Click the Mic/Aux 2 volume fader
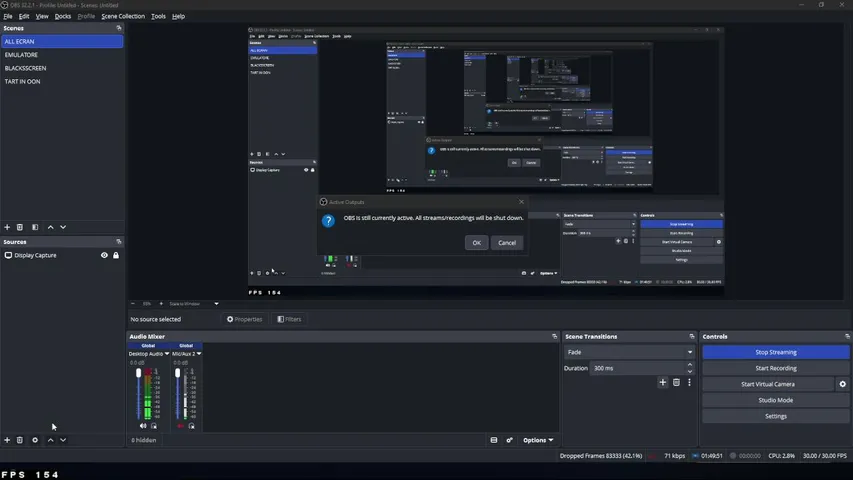The height and width of the screenshot is (480, 853). [x=177, y=373]
